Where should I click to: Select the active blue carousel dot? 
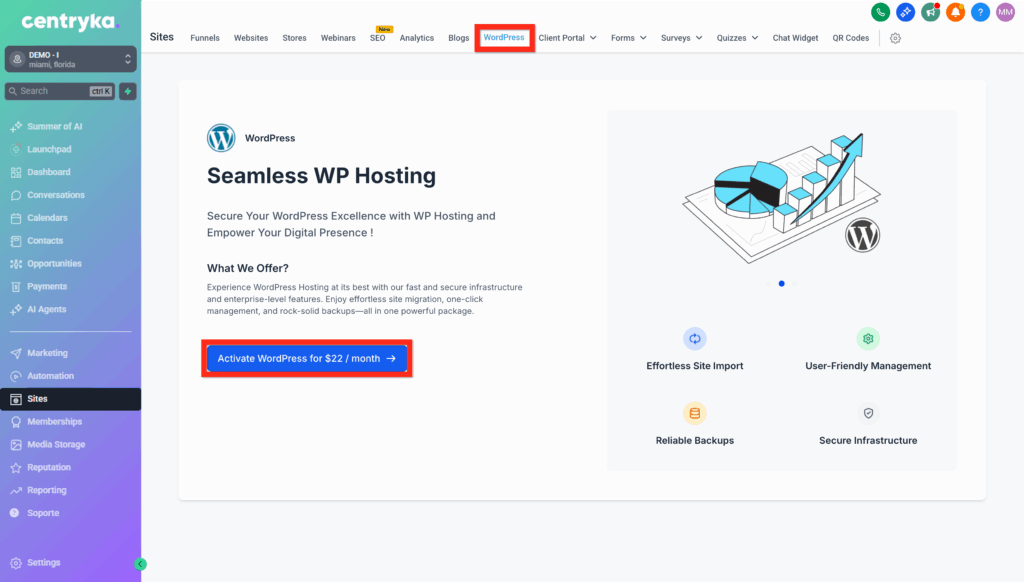(782, 283)
